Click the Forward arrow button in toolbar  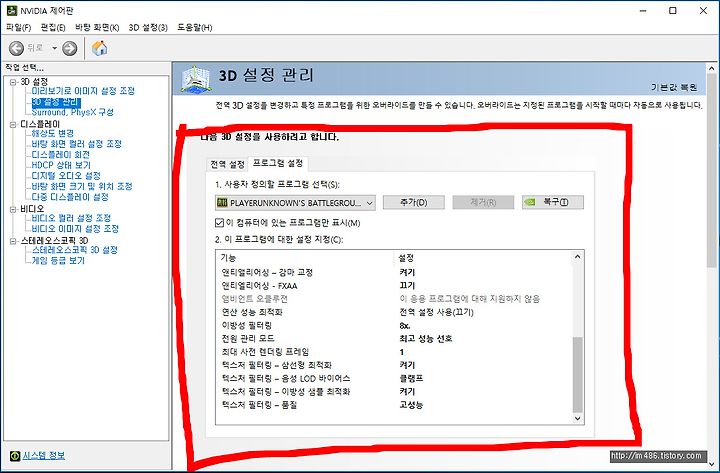click(70, 48)
